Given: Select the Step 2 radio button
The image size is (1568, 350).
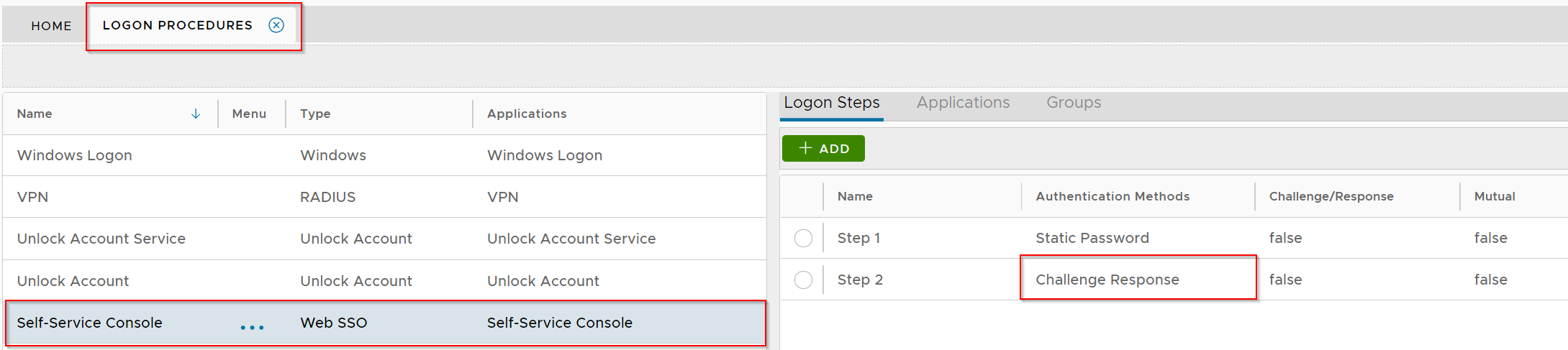Looking at the screenshot, I should pos(803,280).
